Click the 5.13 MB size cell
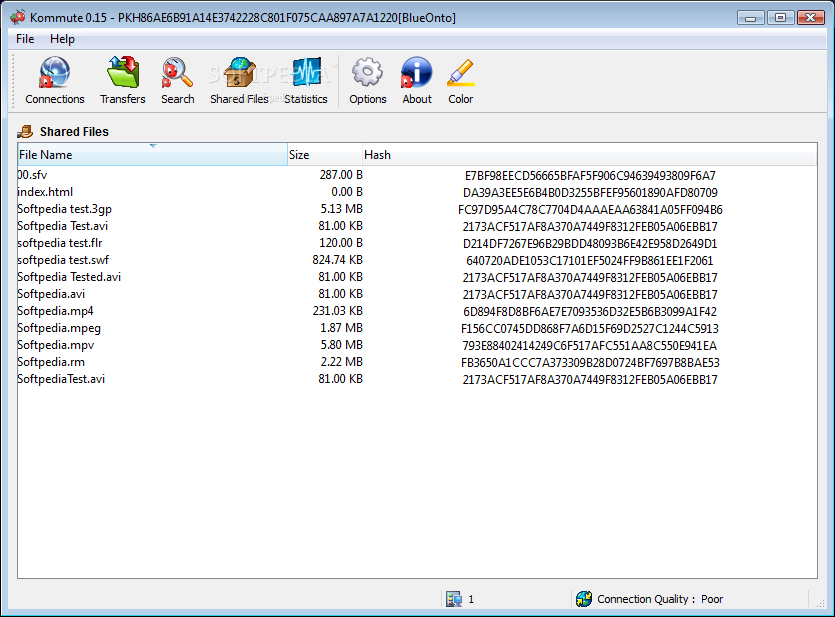 [341, 209]
